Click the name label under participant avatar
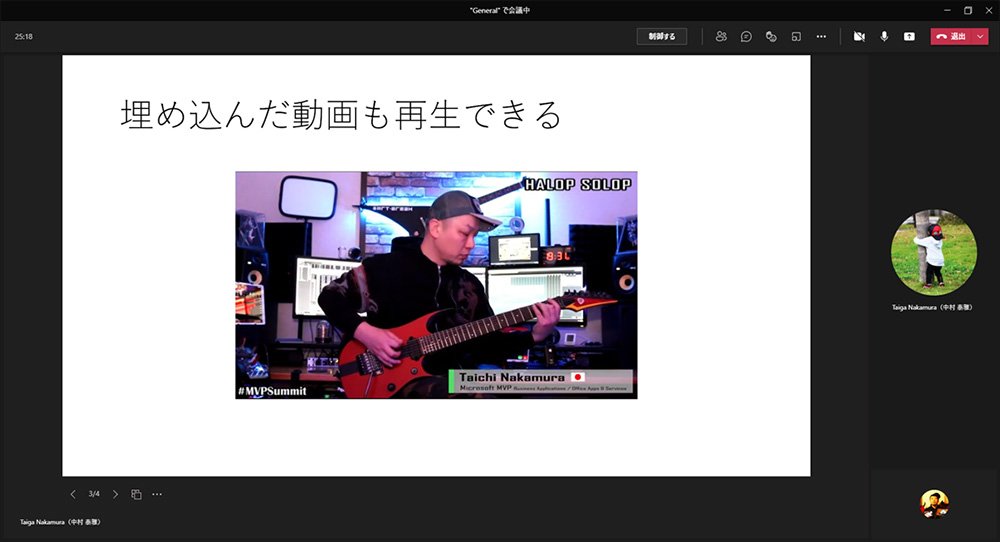This screenshot has height=542, width=1000. point(932,307)
